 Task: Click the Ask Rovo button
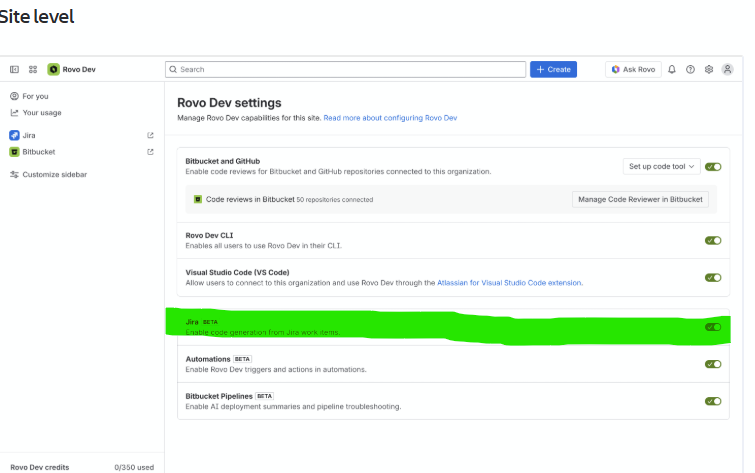pyautogui.click(x=633, y=69)
